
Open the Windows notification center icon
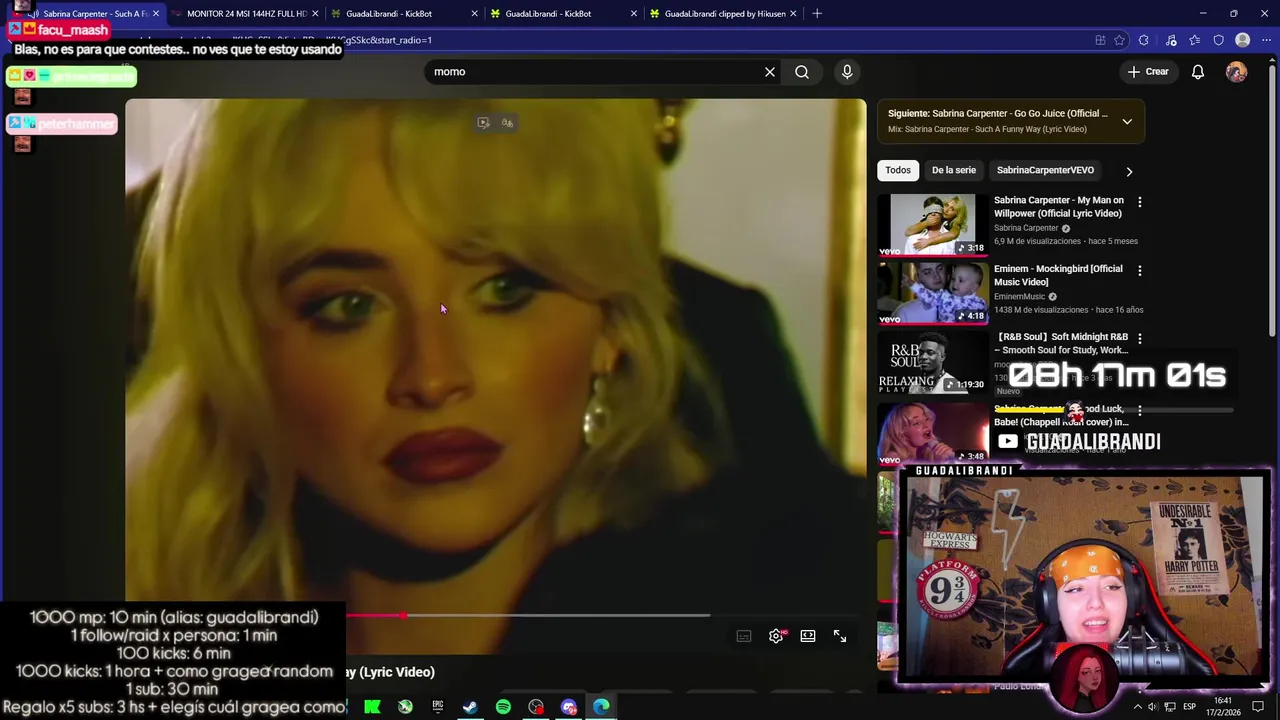pos(1259,707)
